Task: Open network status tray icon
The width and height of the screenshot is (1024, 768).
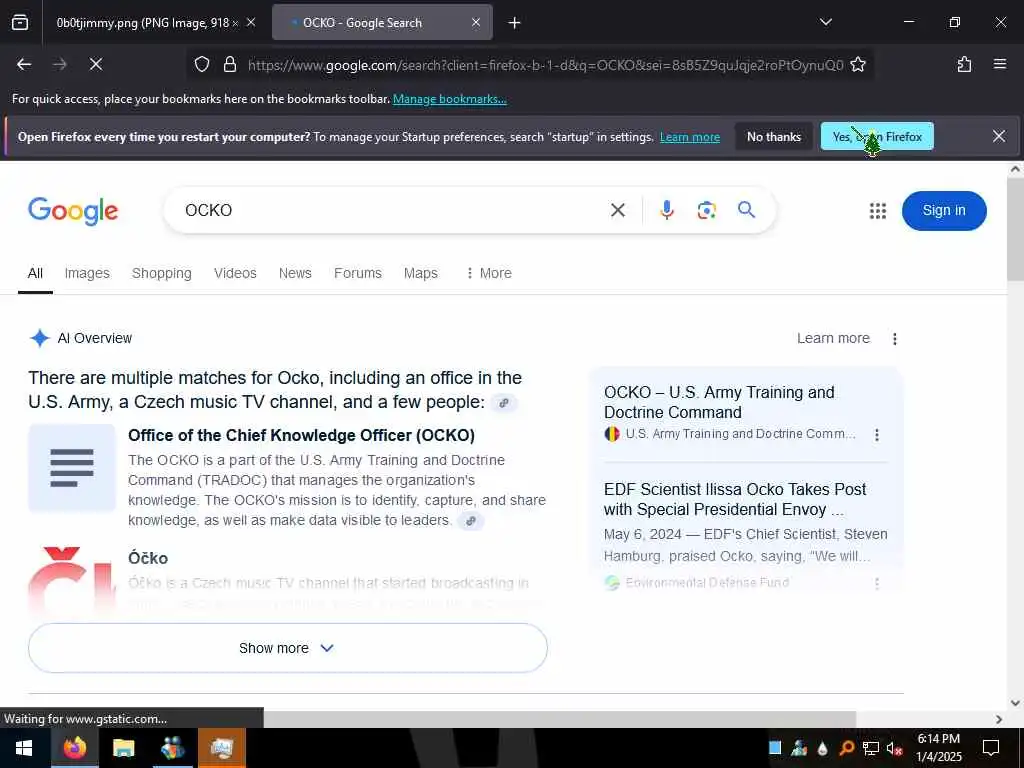Action: (x=871, y=748)
